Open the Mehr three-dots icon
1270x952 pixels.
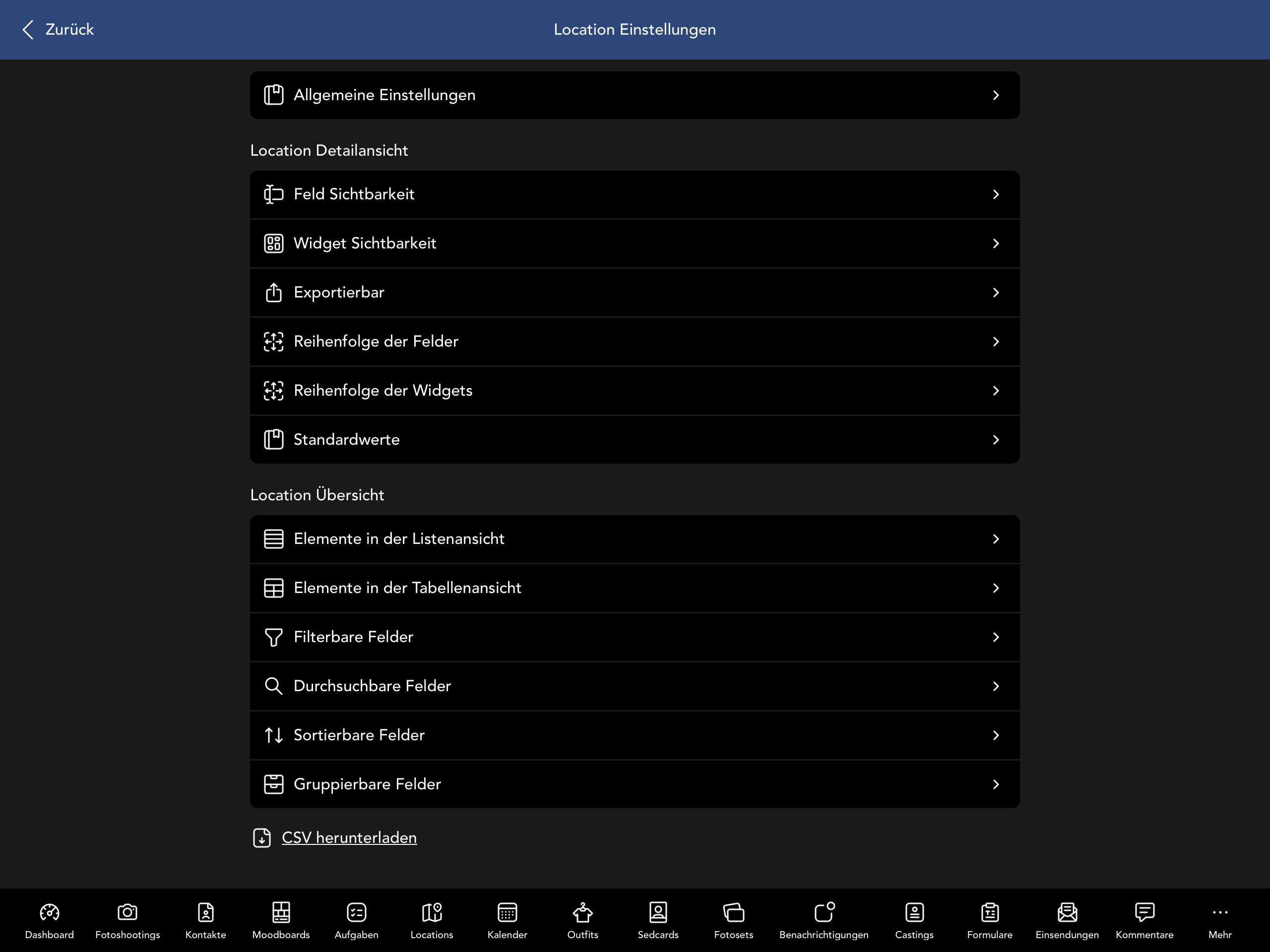(1219, 912)
